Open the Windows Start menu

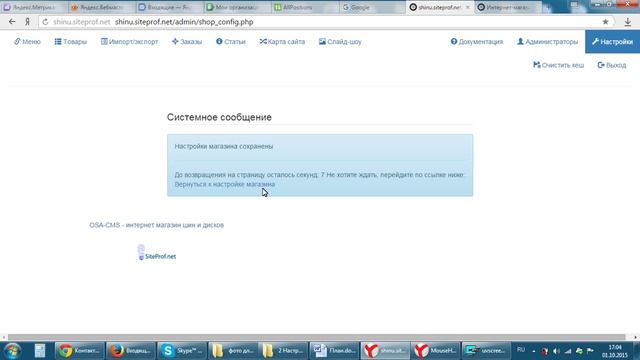[12, 351]
